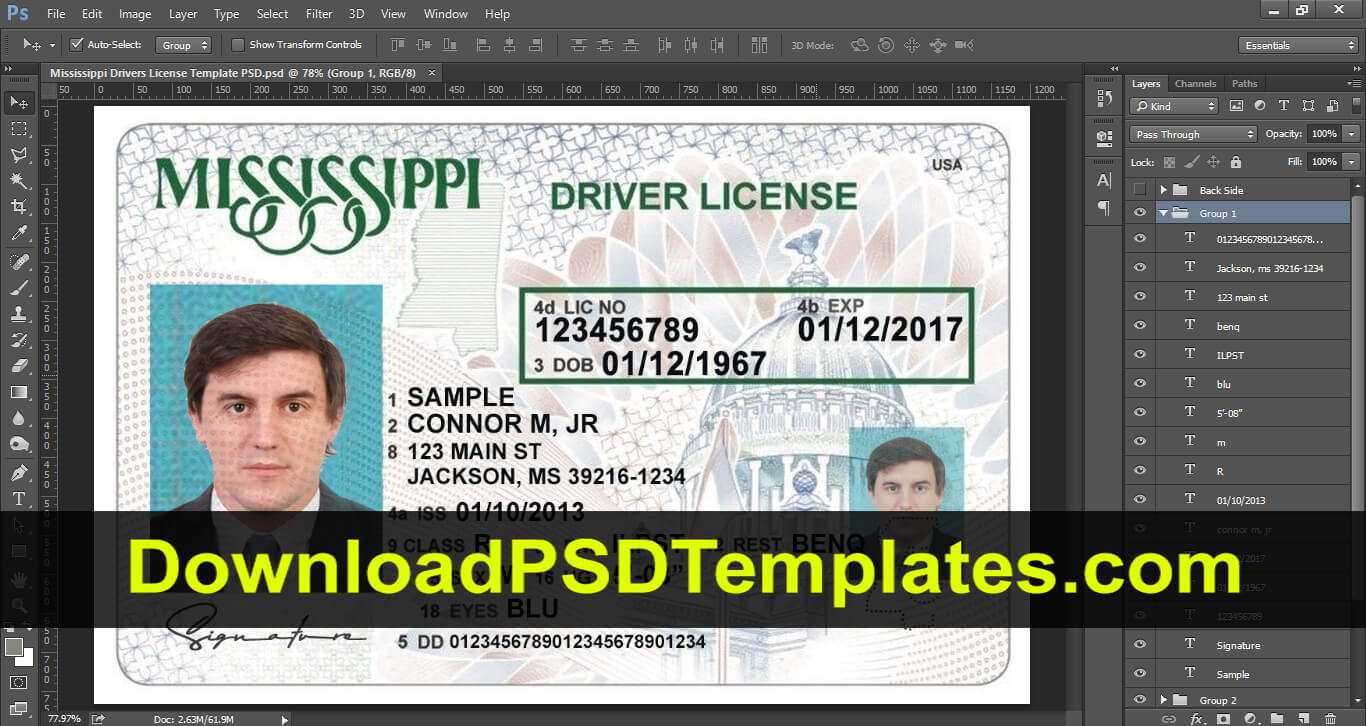
Task: Select the Brush tool
Action: click(x=18, y=287)
